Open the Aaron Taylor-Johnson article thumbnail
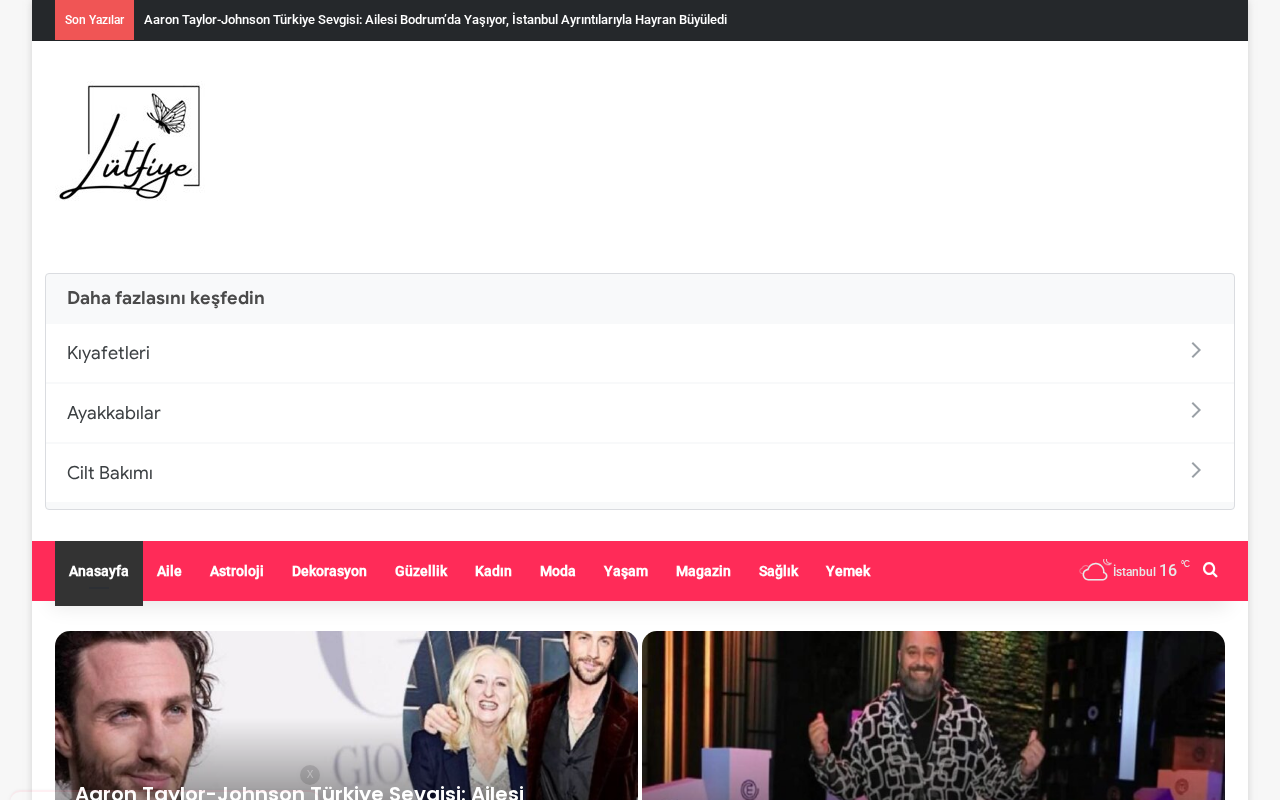 tap(346, 715)
